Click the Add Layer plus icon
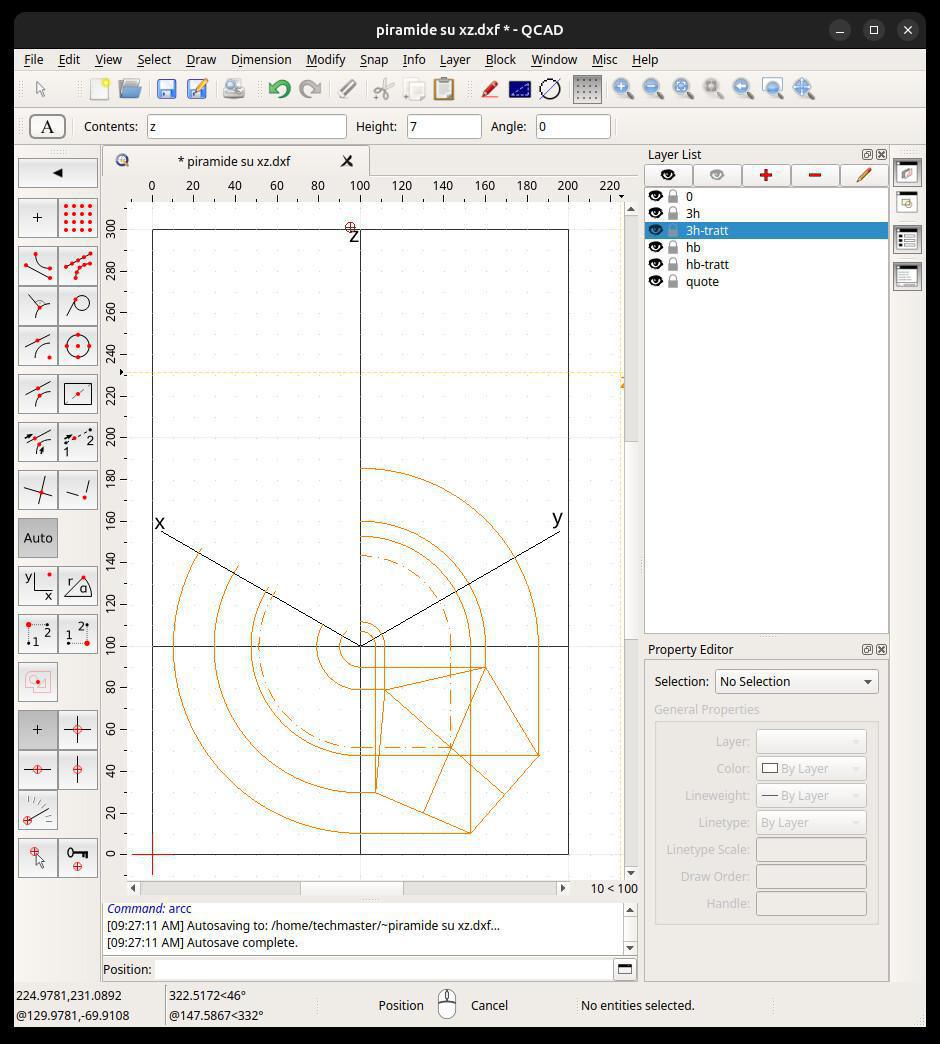This screenshot has width=940, height=1044. [765, 175]
